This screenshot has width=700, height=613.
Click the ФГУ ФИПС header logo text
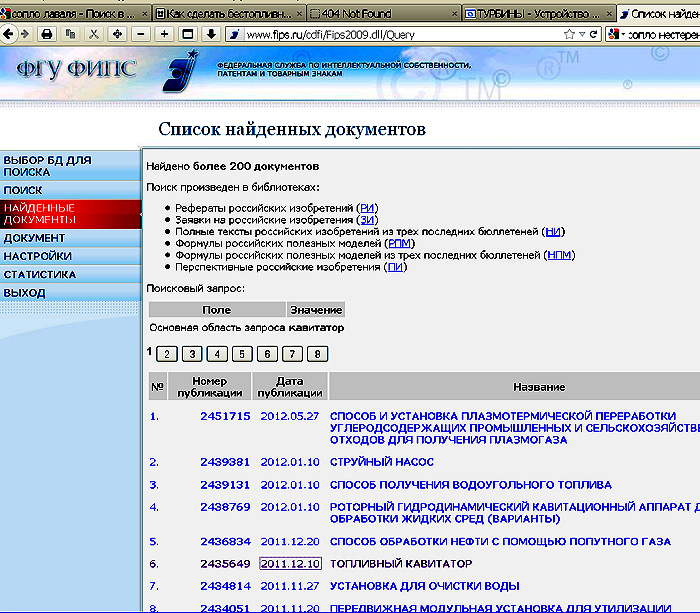[76, 70]
